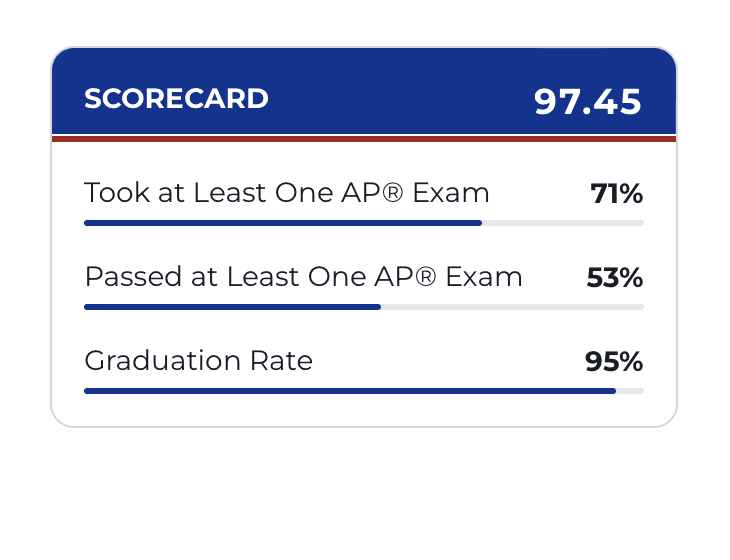Click the word Exam in the Passed row
730x560 pixels.
(x=484, y=277)
